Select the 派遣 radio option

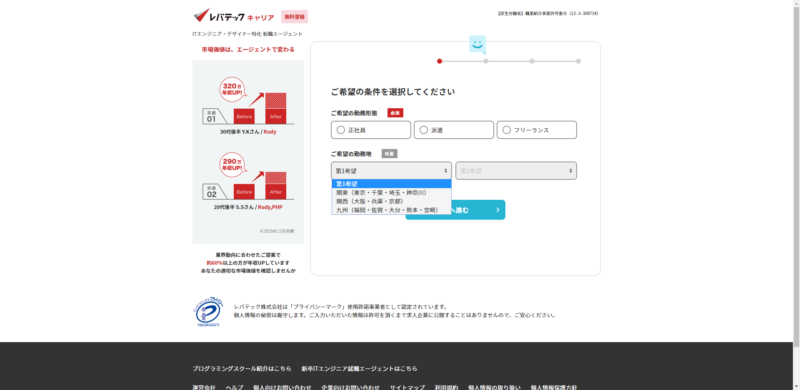pyautogui.click(x=454, y=130)
